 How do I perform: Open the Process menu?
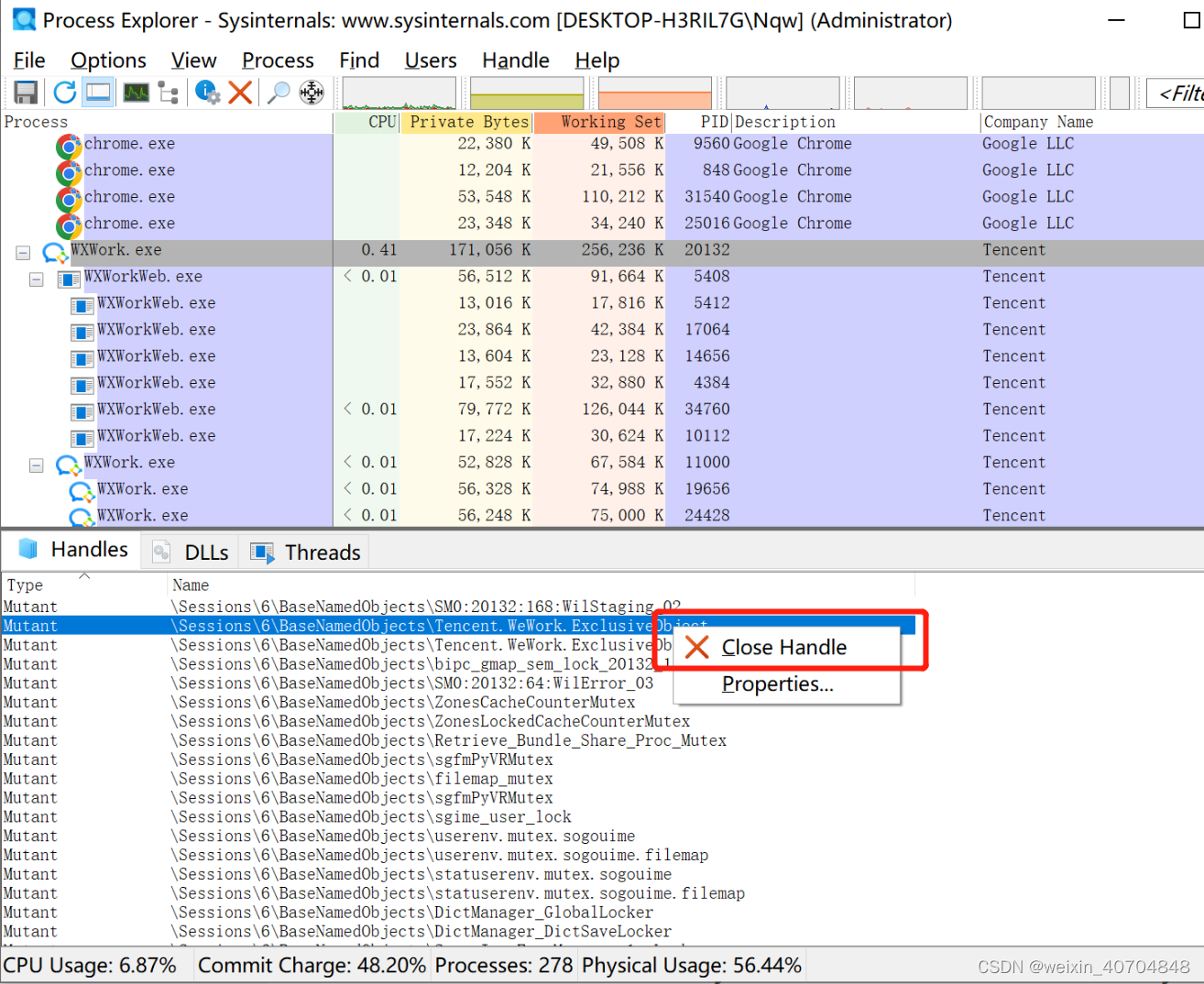click(278, 60)
